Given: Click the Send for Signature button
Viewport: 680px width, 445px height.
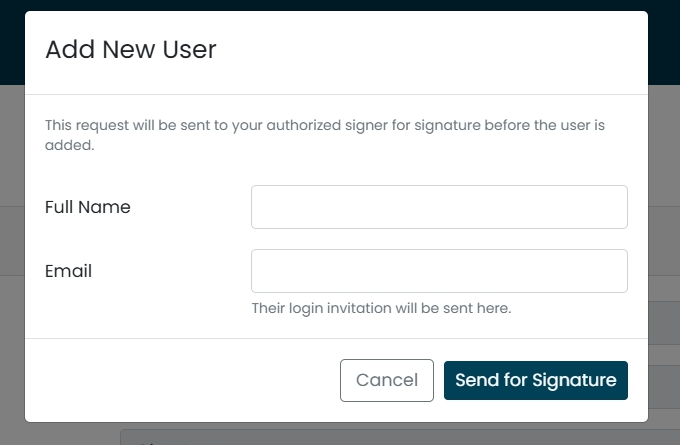Looking at the screenshot, I should coord(536,380).
